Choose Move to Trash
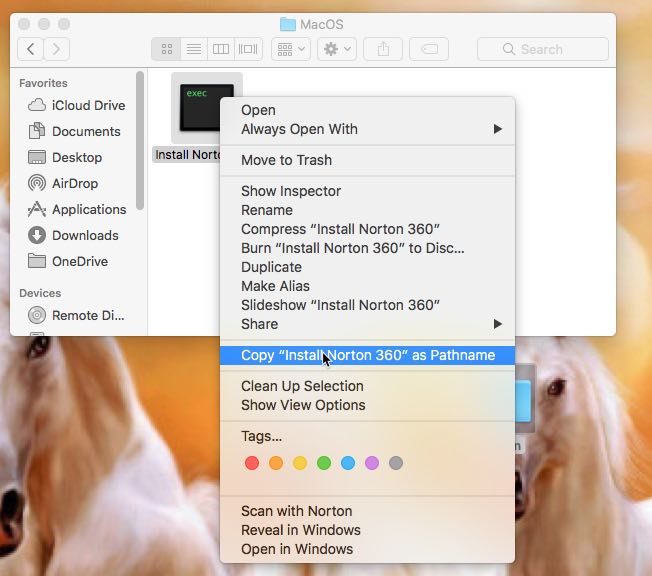 (367, 160)
